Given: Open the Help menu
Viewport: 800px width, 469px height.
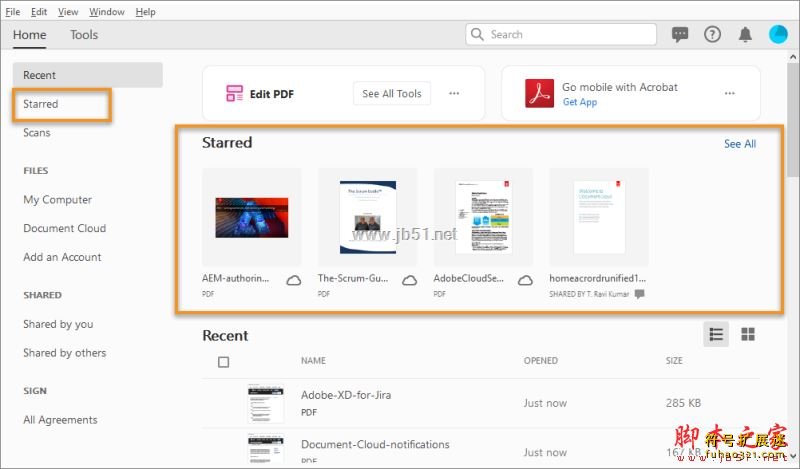Looking at the screenshot, I should 145,12.
